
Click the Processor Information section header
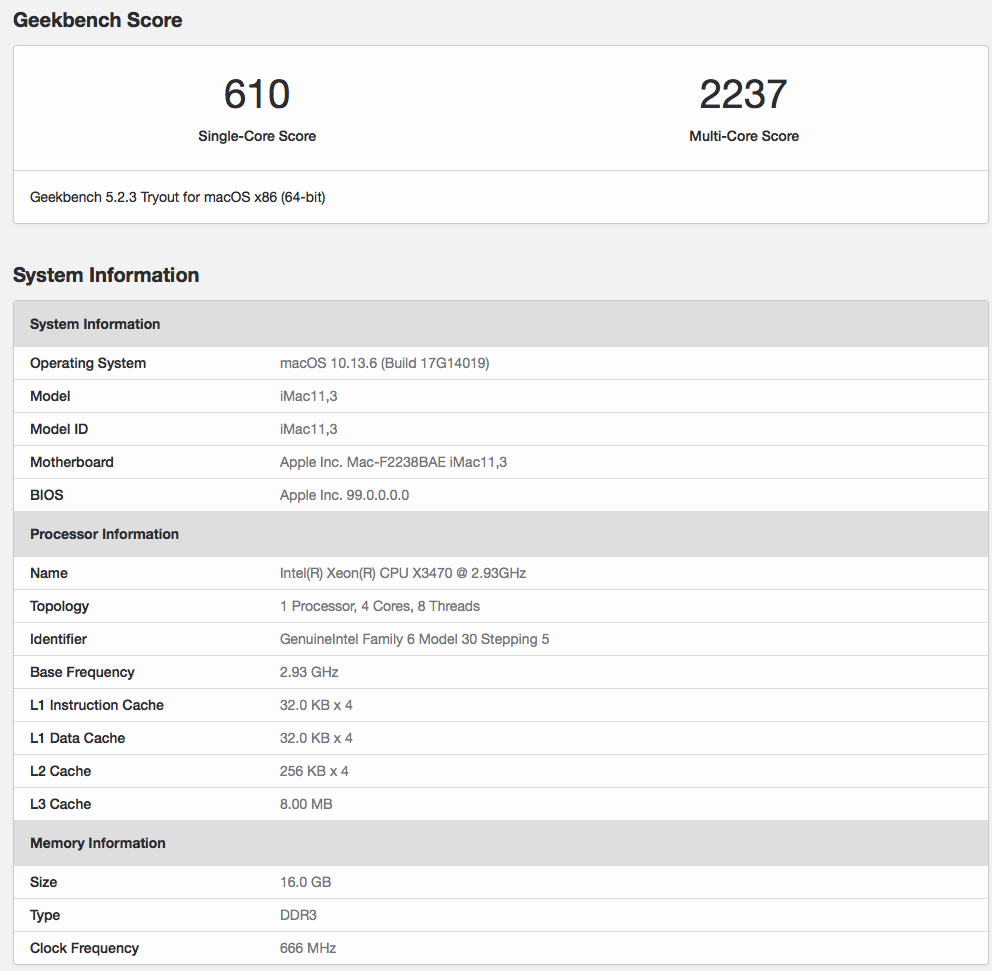pos(500,534)
